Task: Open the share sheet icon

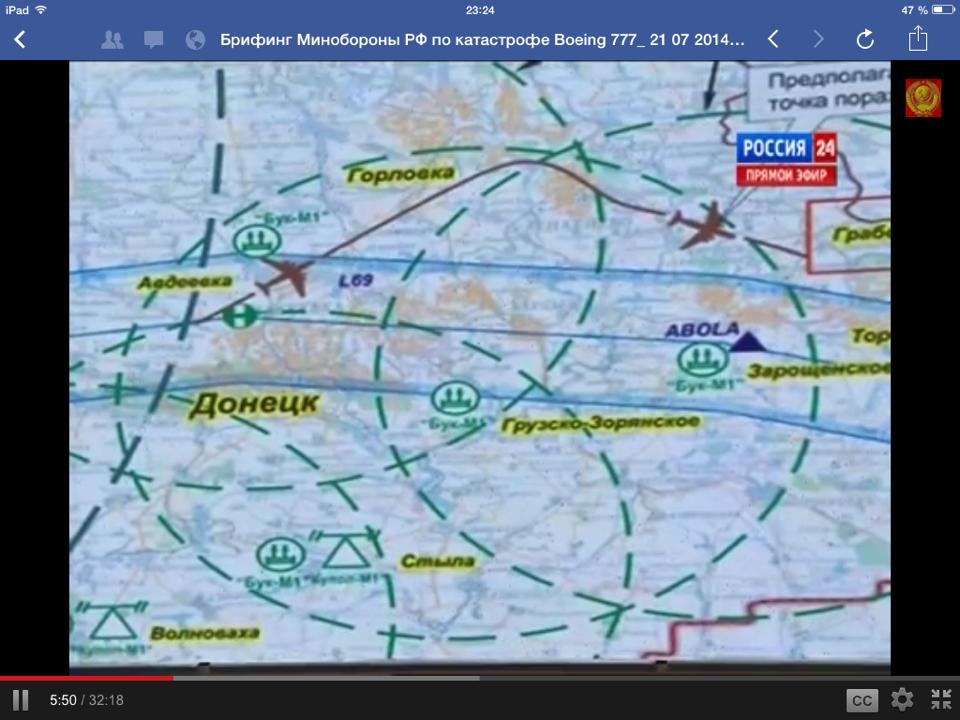Action: pos(918,39)
